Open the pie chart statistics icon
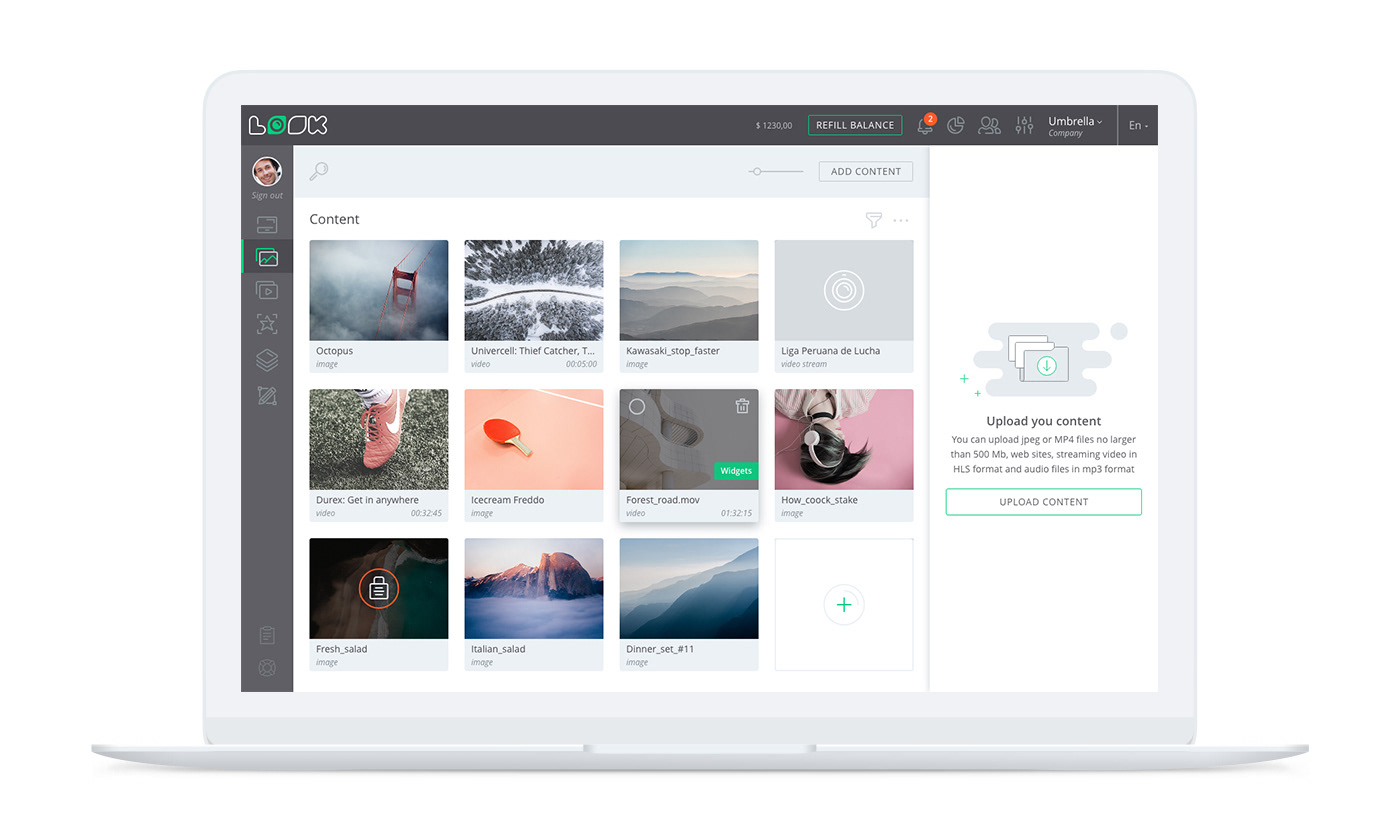 (956, 125)
